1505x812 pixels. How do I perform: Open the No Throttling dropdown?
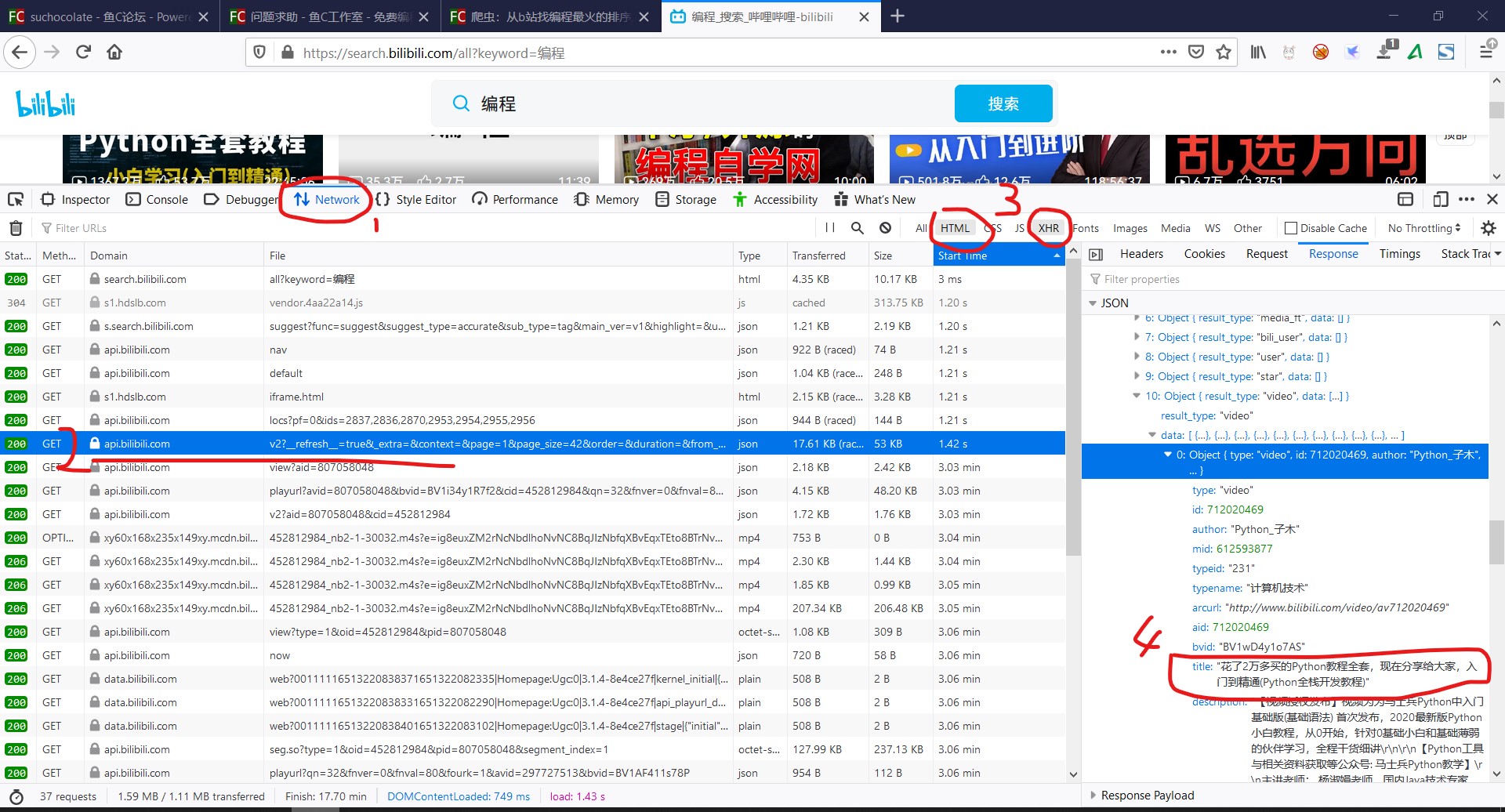coord(1424,228)
